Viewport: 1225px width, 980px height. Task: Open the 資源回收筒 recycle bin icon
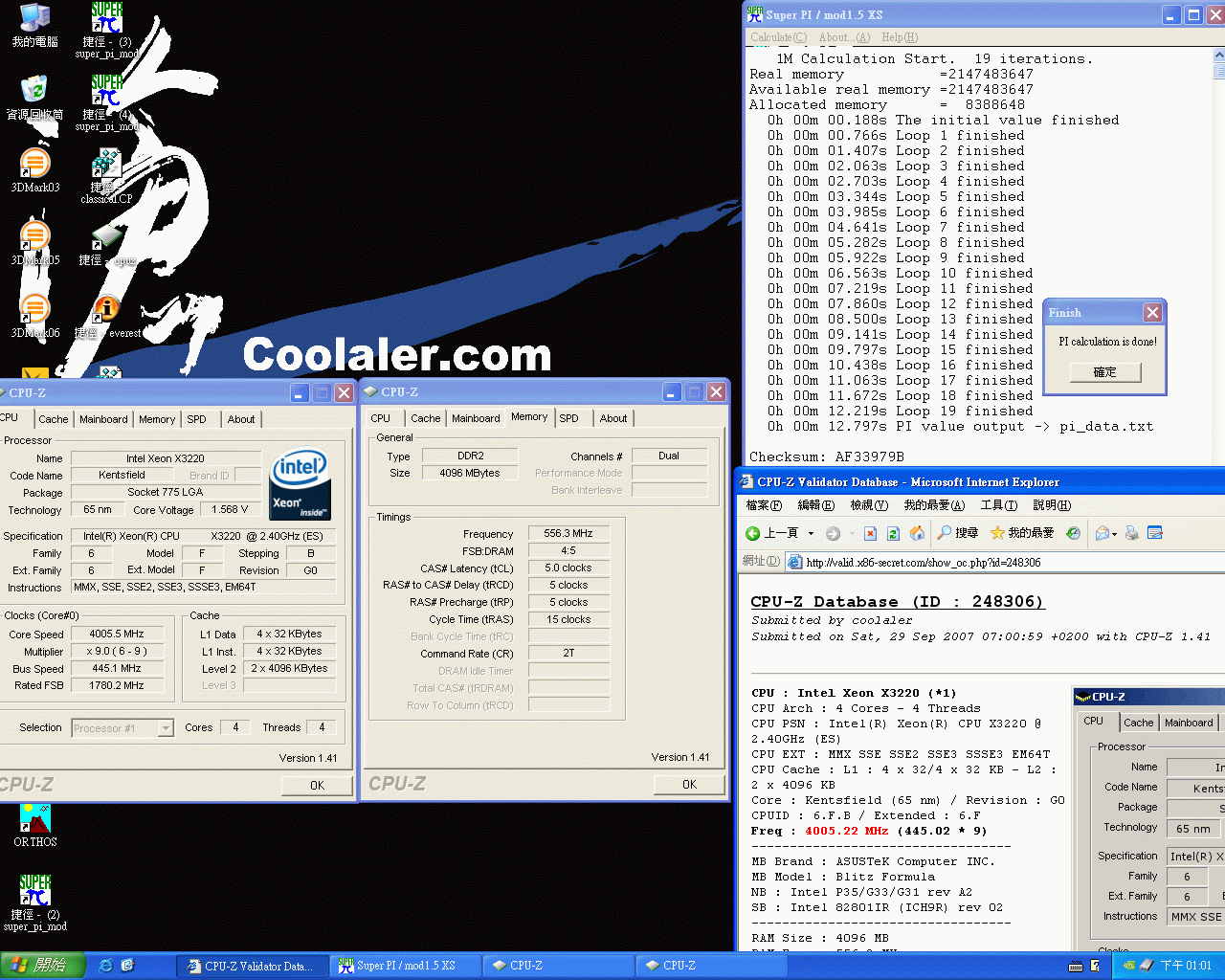coord(34,99)
